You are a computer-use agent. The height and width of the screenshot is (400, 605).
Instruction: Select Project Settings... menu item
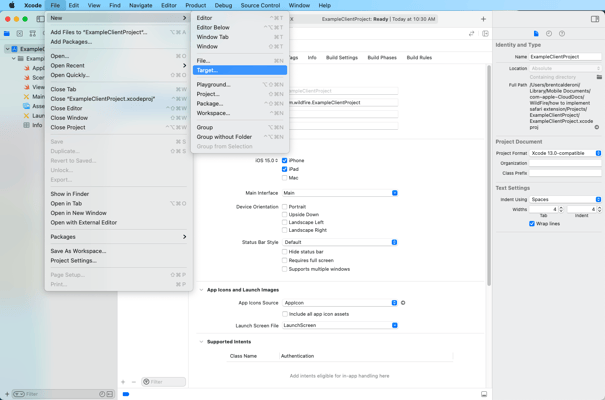coord(118,261)
